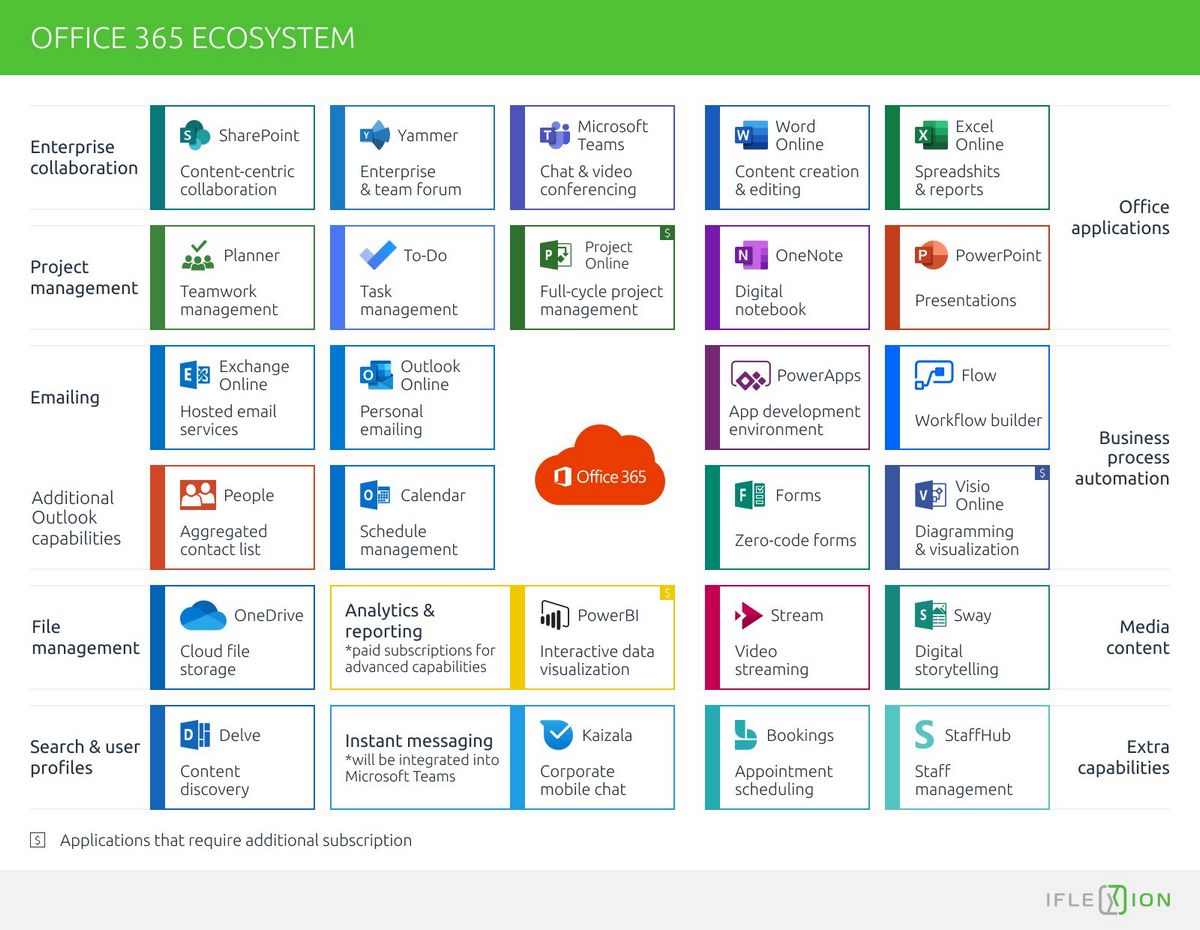Screen dimensions: 1200x930
Task: Click the Excel Online icon
Action: [931, 135]
